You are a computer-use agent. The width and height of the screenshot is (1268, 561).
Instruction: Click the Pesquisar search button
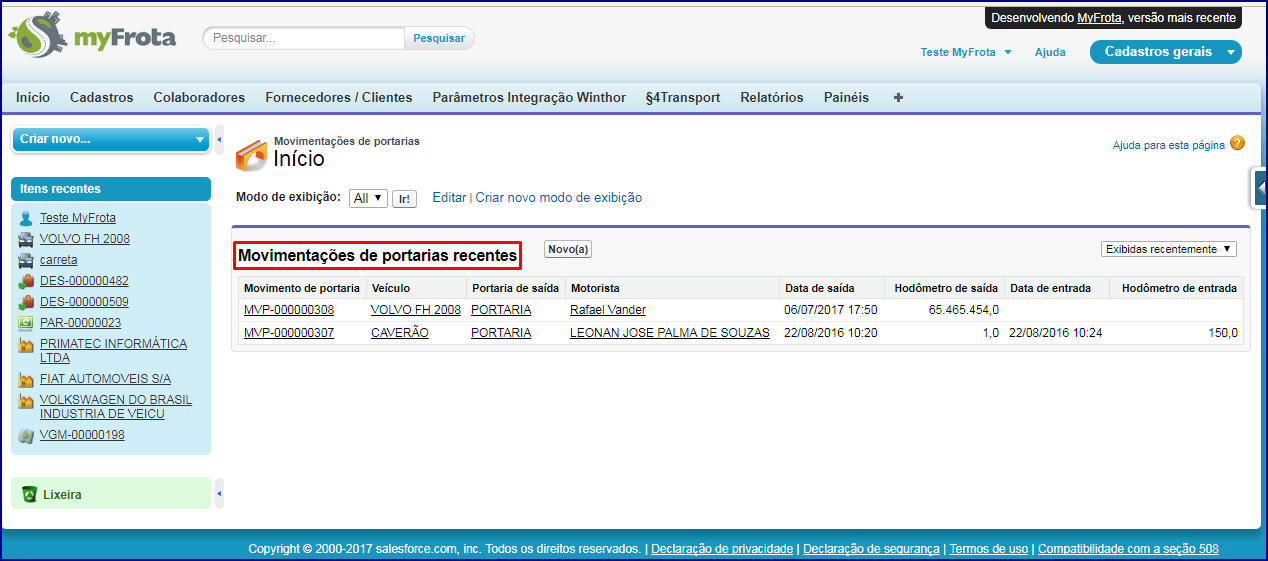click(x=439, y=38)
